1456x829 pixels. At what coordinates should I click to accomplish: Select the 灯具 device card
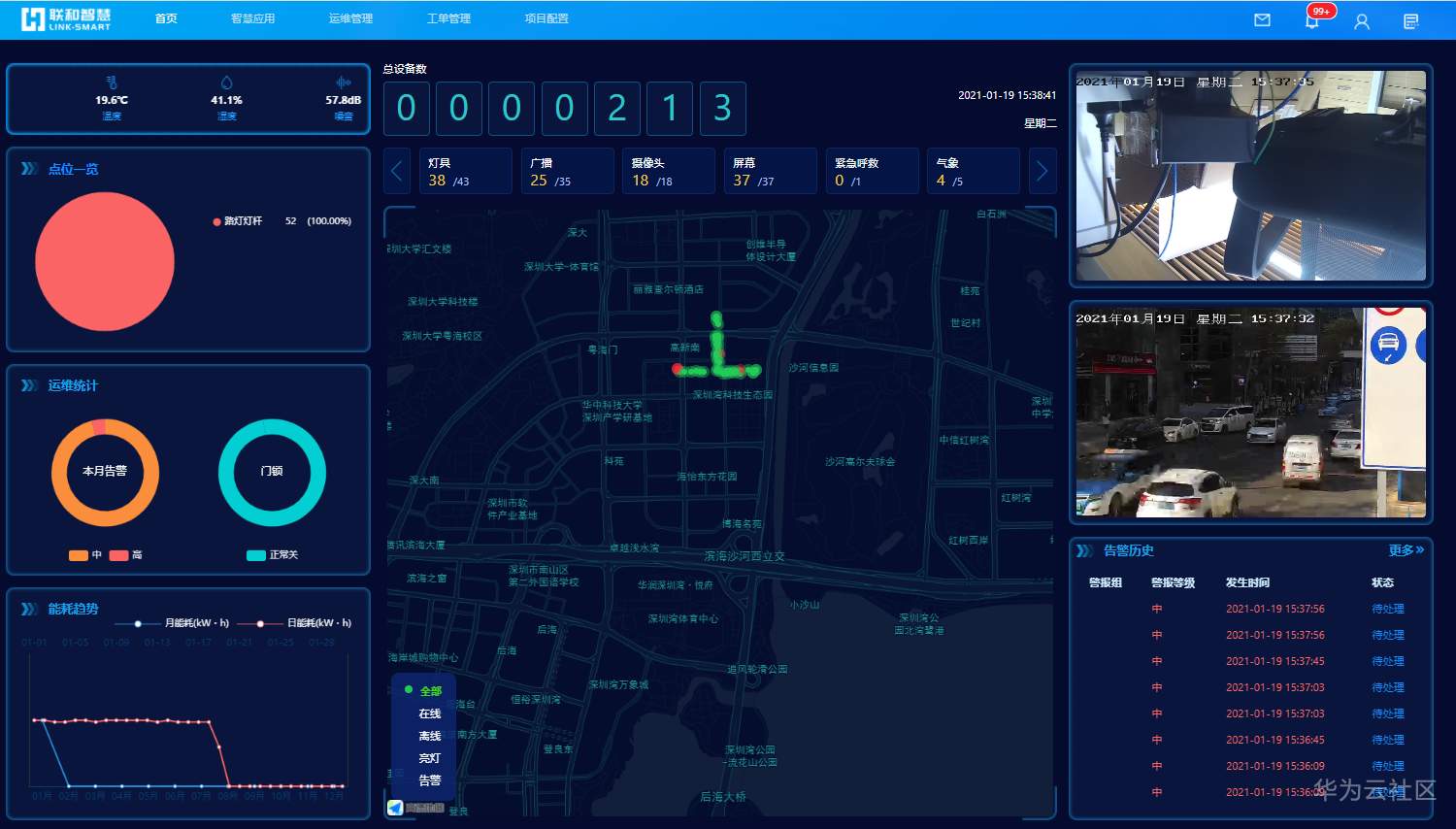click(x=466, y=171)
